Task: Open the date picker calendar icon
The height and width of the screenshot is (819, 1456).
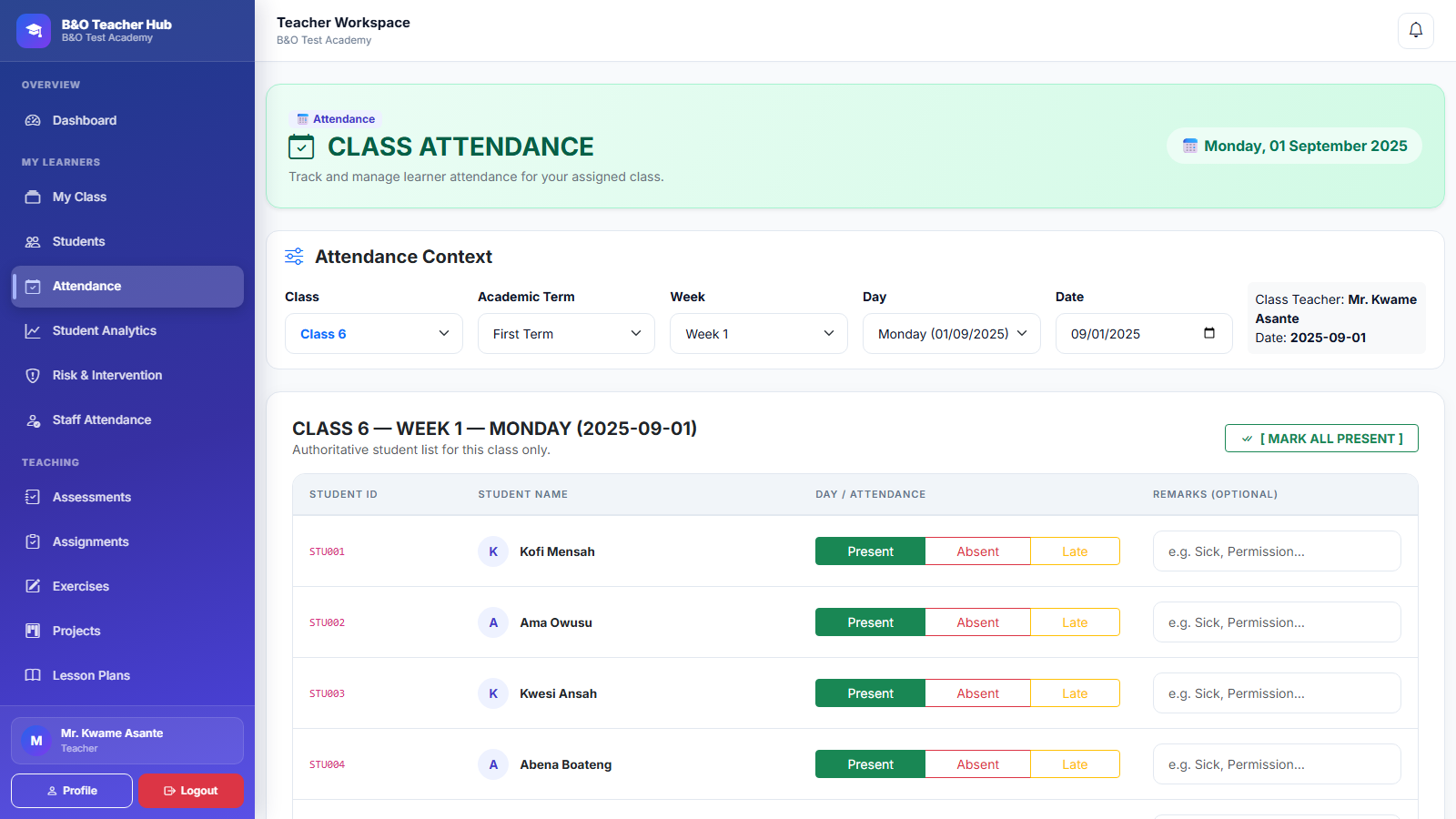Action: coord(1209,333)
